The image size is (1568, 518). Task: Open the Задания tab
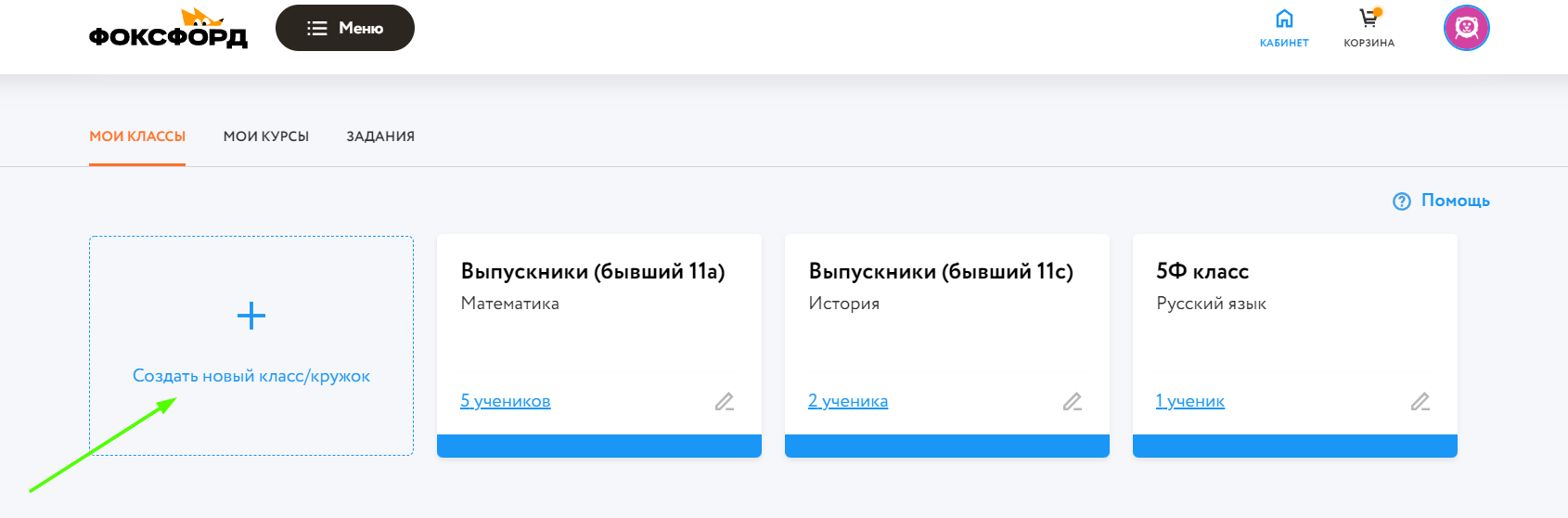coord(380,136)
